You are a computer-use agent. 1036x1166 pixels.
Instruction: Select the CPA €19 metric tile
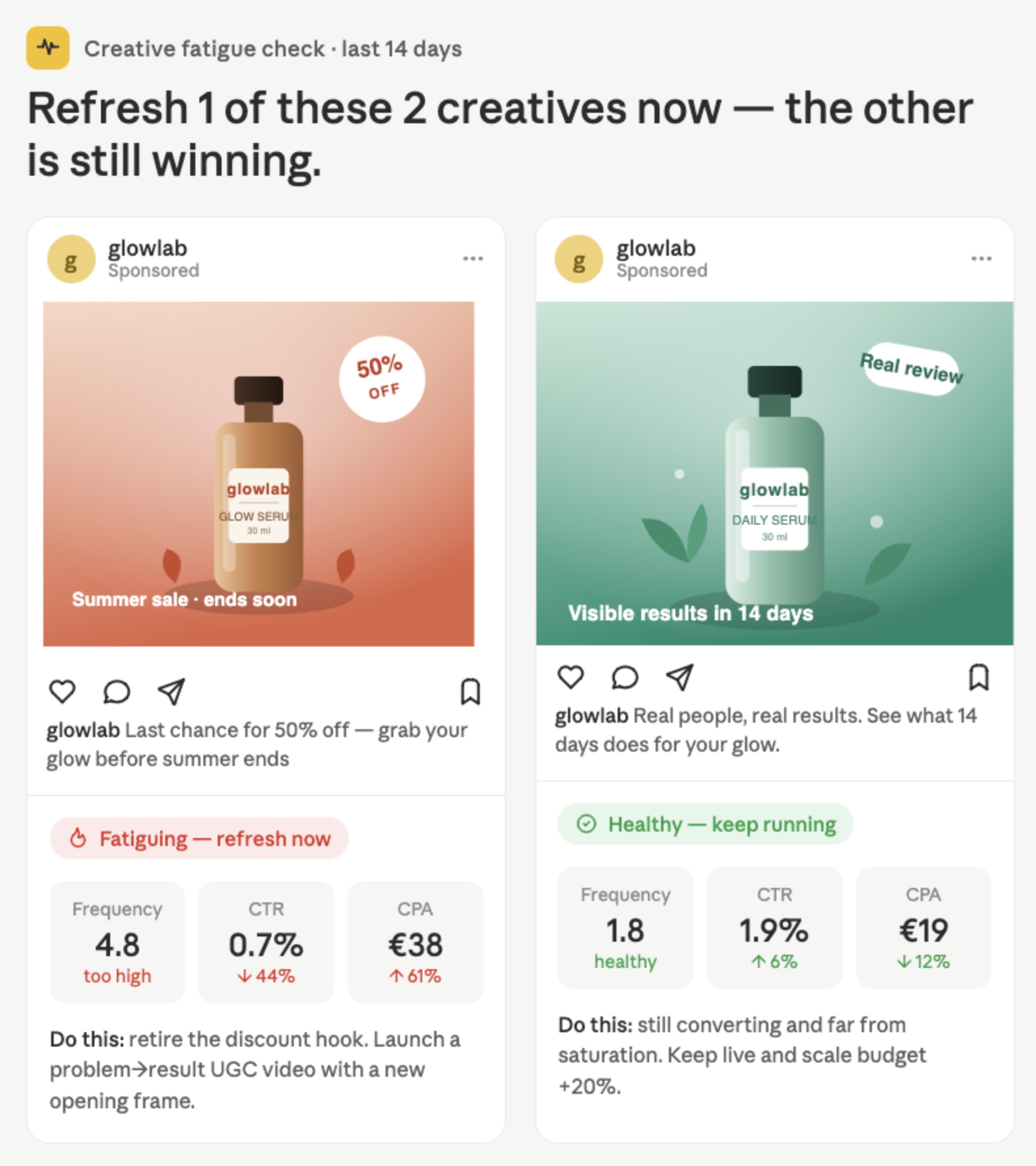pyautogui.click(x=923, y=927)
